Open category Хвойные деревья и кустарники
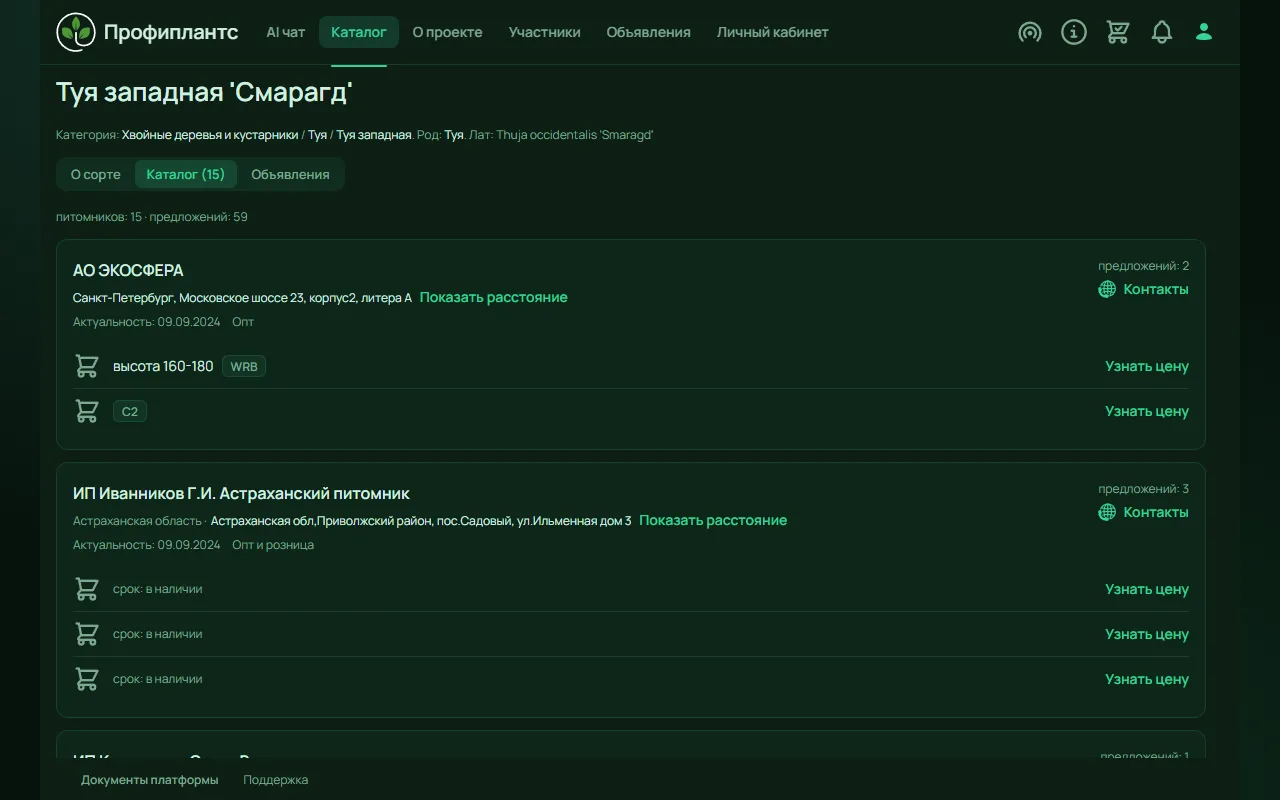Viewport: 1280px width, 800px height. click(210, 134)
